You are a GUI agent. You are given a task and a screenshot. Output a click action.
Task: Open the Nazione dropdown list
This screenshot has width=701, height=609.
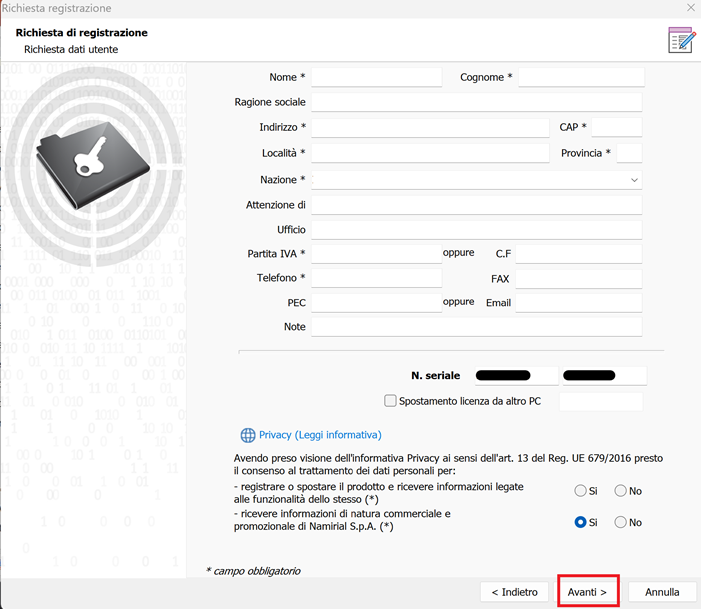[x=634, y=180]
